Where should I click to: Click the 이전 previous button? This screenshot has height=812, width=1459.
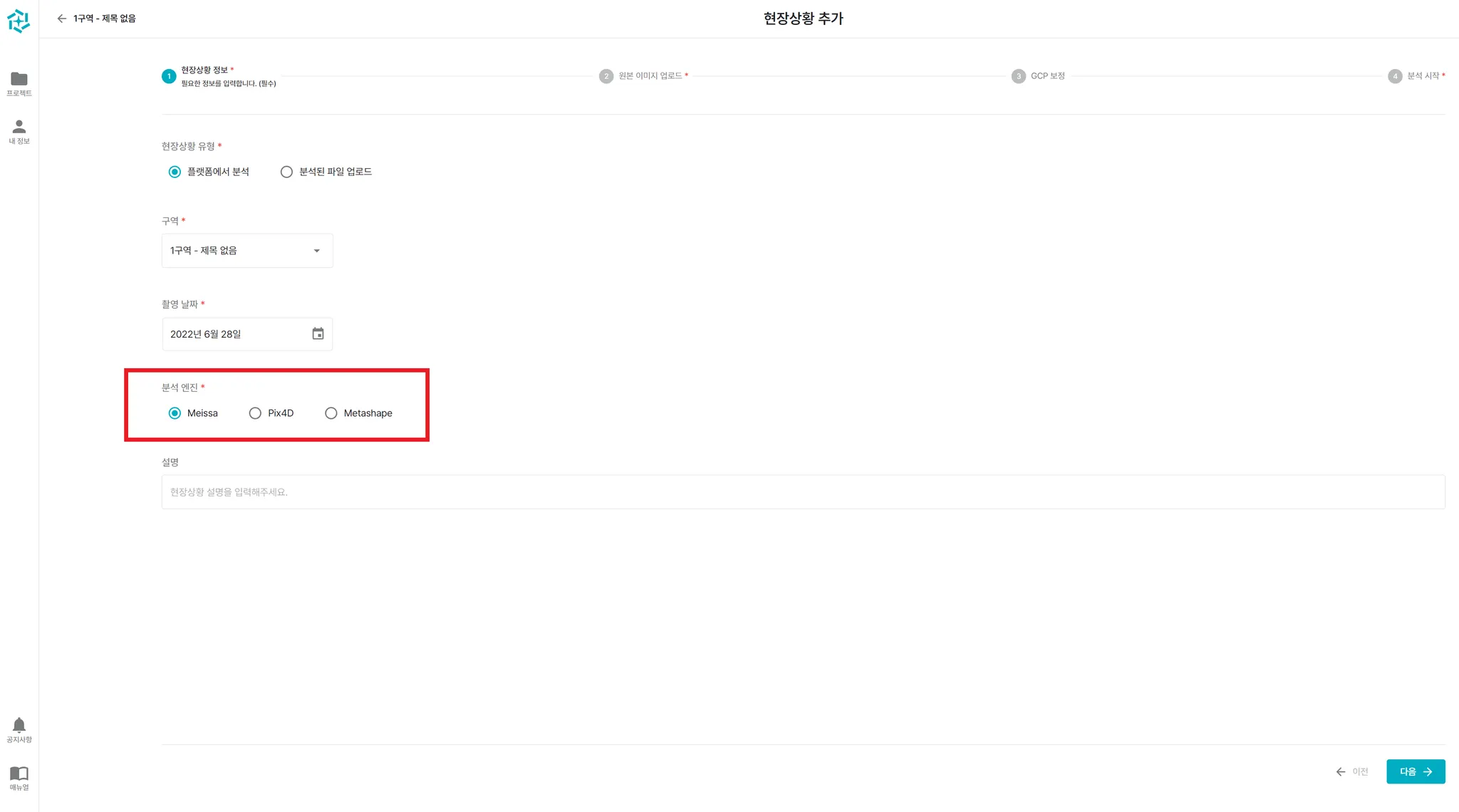(x=1352, y=771)
